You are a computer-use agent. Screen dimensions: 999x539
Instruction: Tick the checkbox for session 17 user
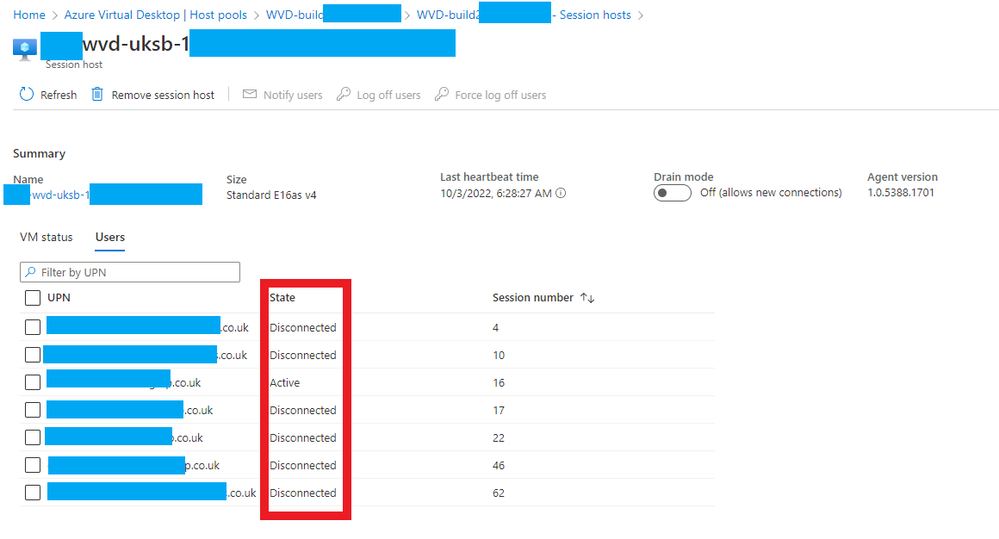32,410
